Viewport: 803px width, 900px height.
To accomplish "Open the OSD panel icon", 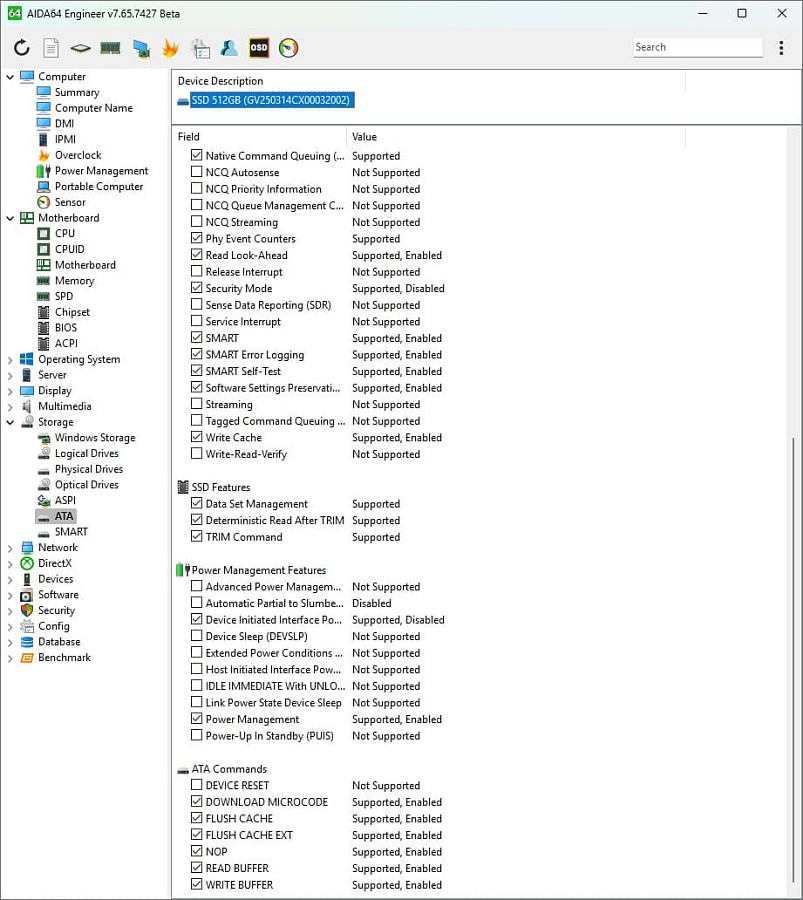I will tap(259, 48).
